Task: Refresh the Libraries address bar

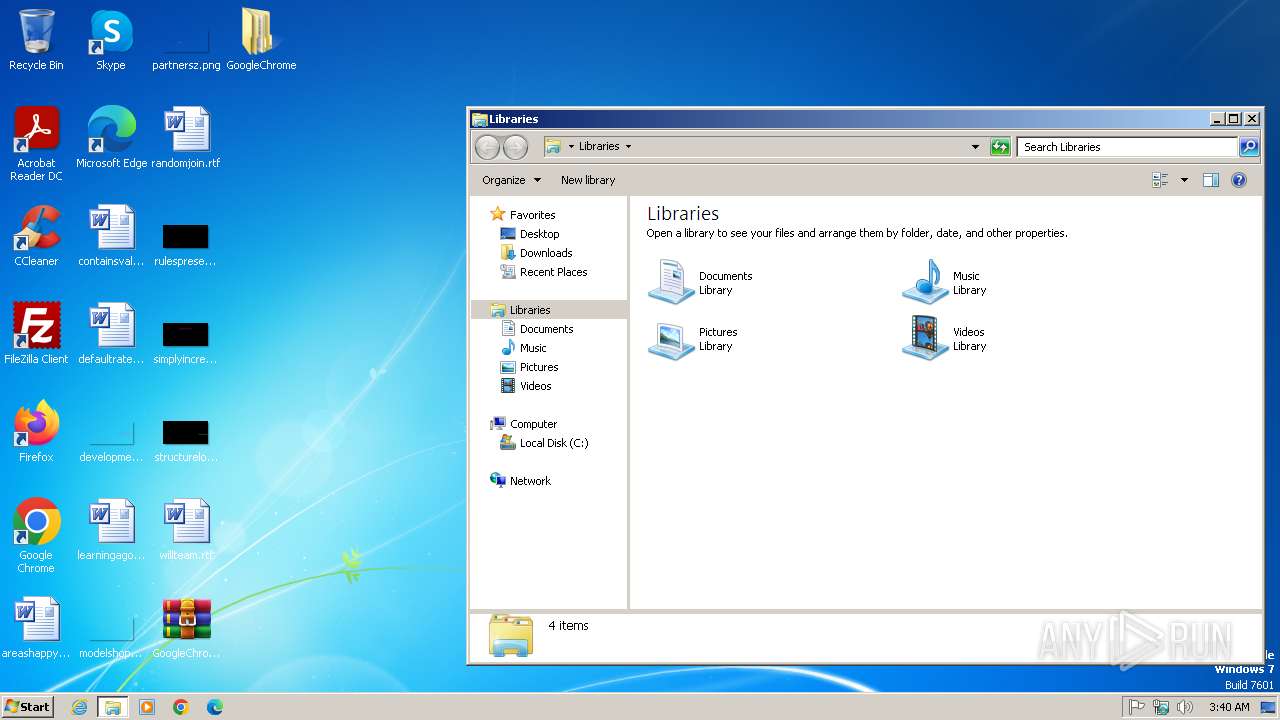Action: 1000,147
